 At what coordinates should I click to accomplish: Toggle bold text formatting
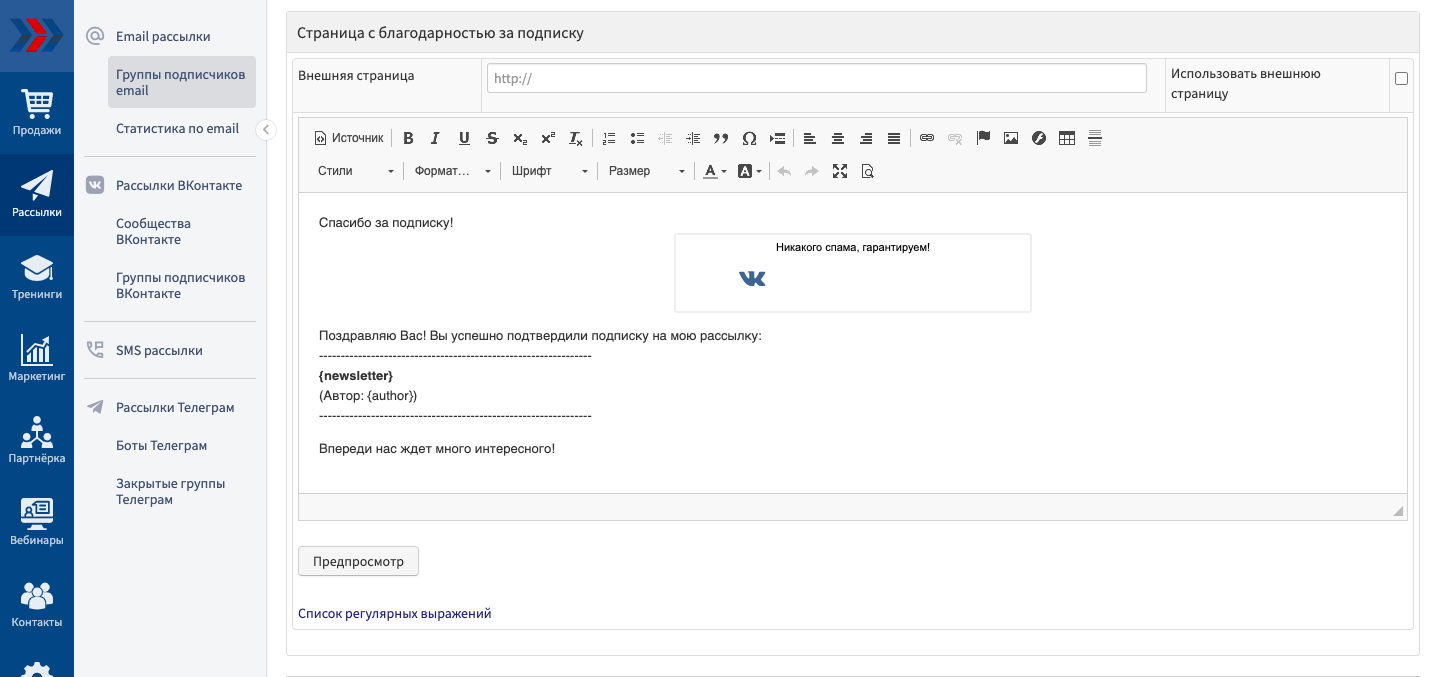coord(408,138)
